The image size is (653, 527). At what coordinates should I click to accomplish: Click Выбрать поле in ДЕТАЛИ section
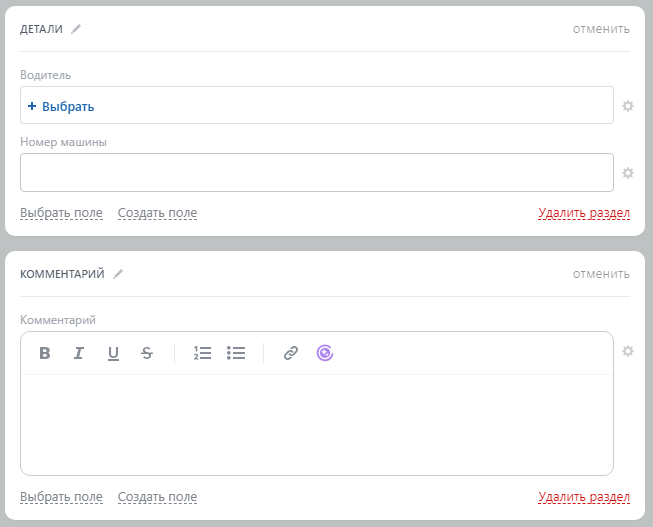pos(61,213)
